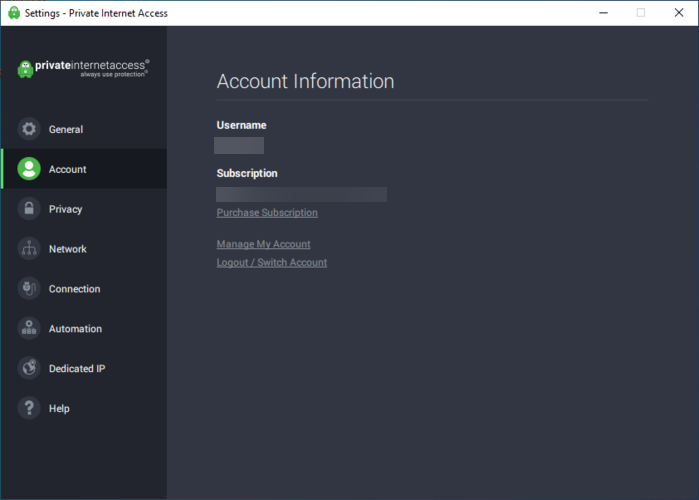Click the green Account person icon
699x500 pixels.
29,169
